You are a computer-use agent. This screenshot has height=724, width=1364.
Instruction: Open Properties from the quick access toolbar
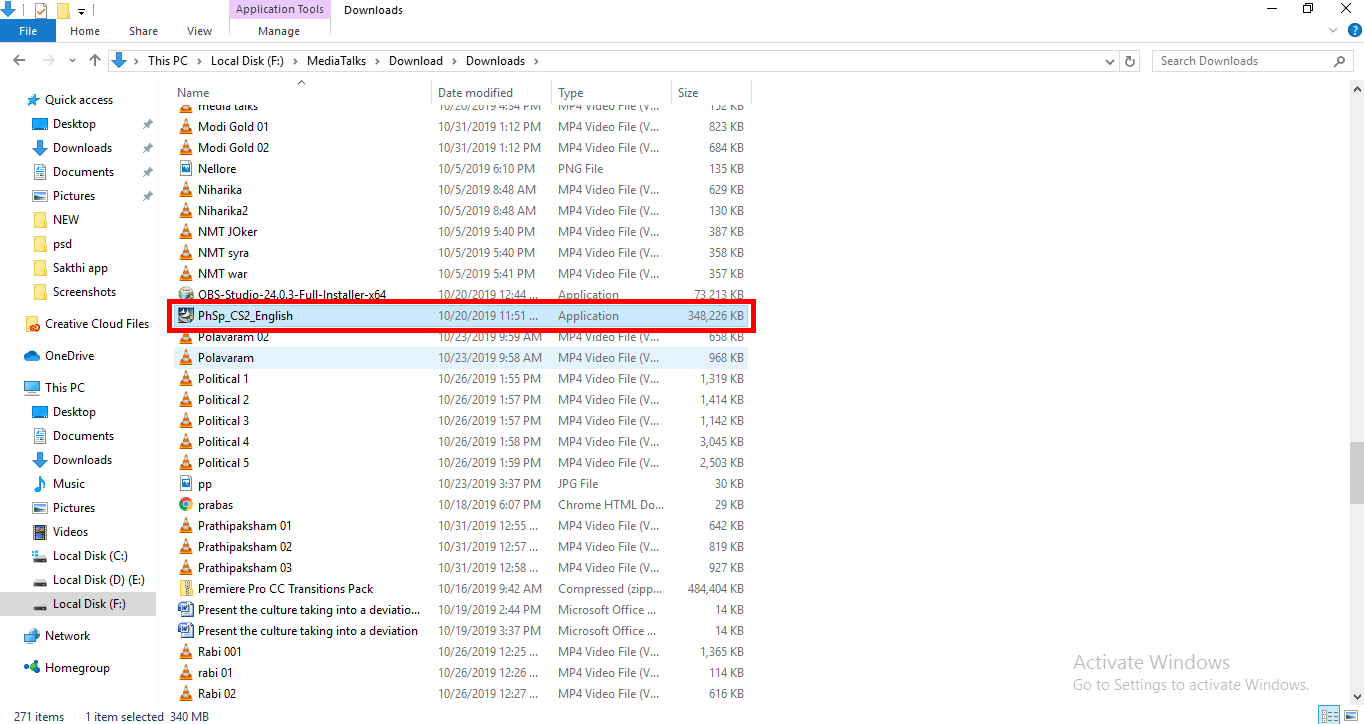[x=40, y=10]
